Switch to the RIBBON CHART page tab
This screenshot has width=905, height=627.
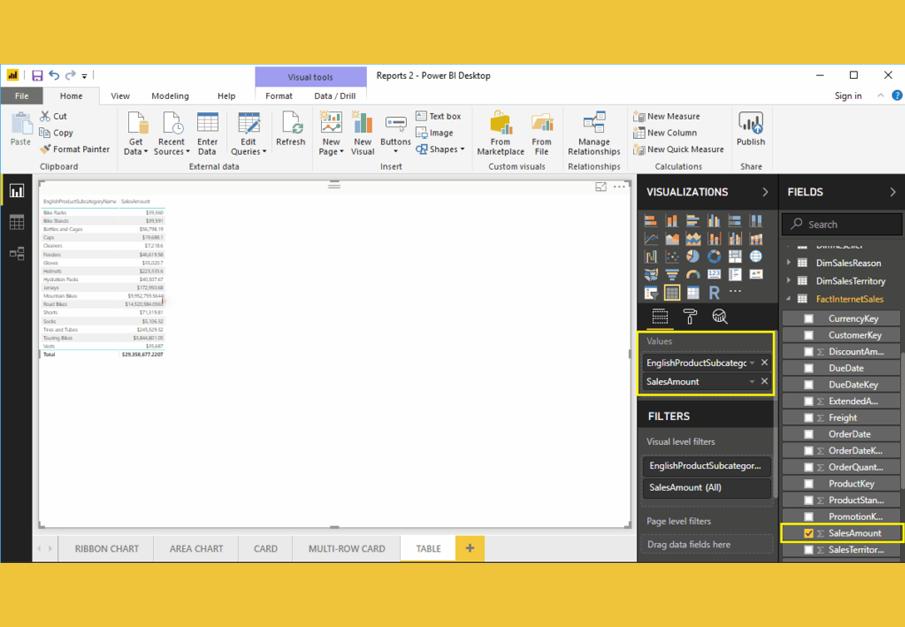(x=107, y=548)
